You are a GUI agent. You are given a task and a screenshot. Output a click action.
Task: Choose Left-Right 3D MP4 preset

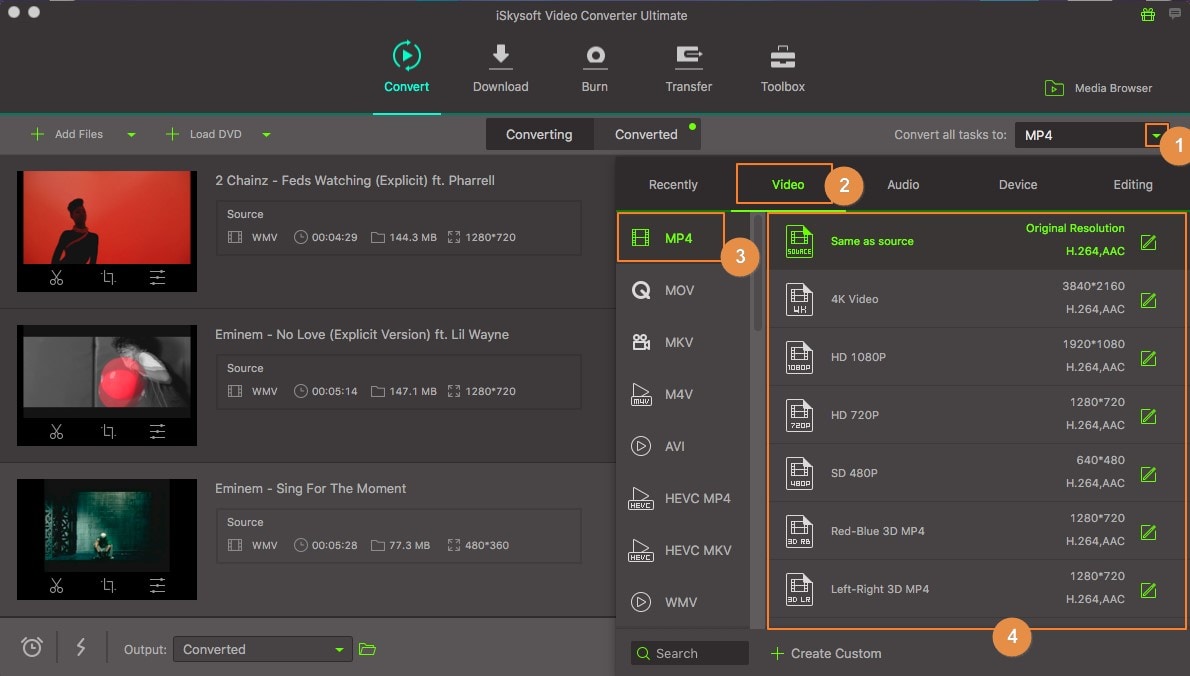976,589
